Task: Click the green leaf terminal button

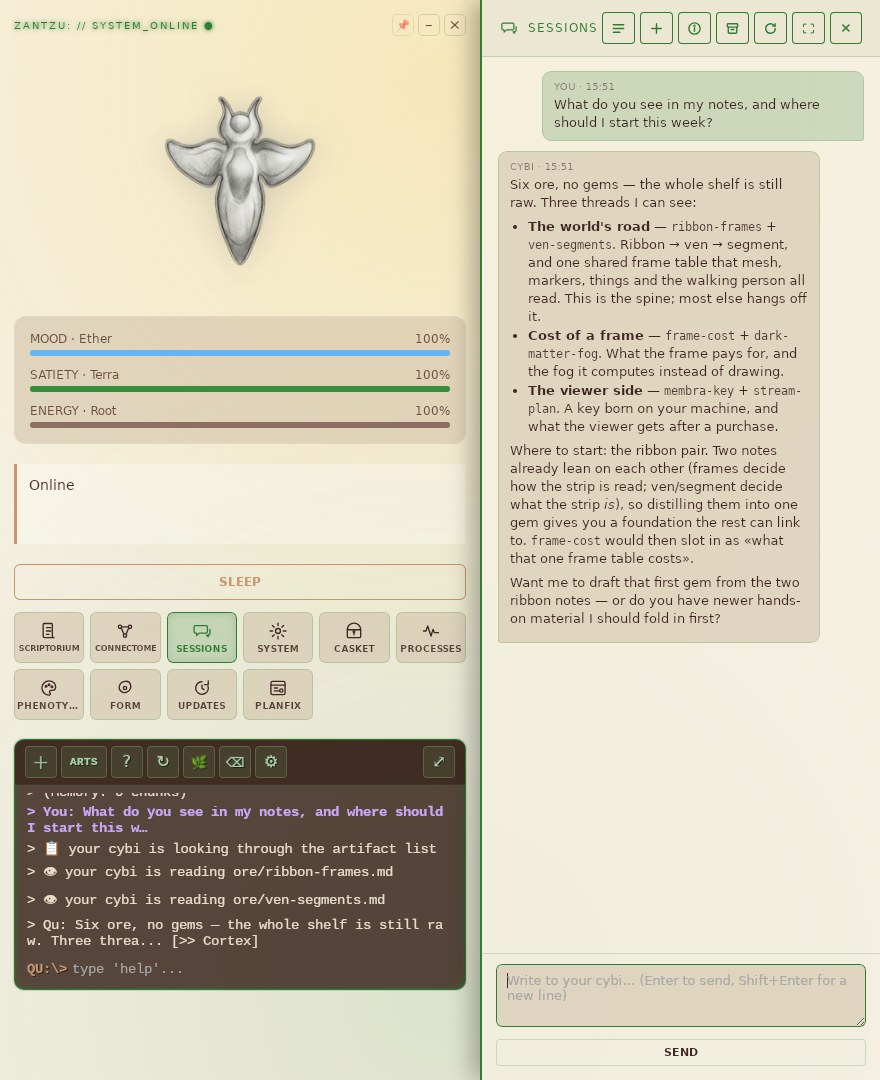Action: click(x=199, y=762)
